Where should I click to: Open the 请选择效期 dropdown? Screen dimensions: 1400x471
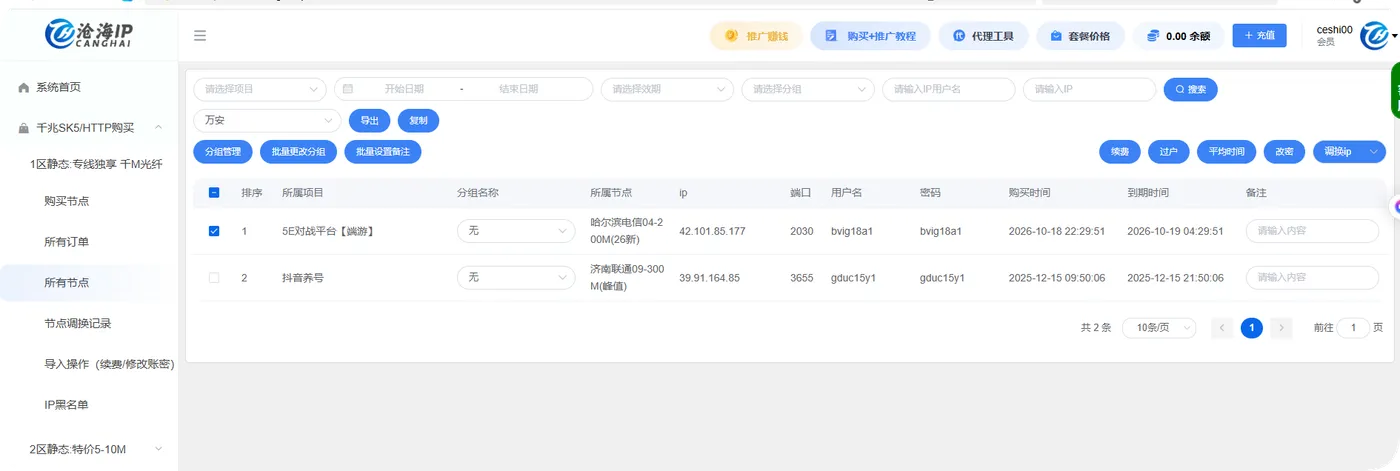[x=667, y=89]
